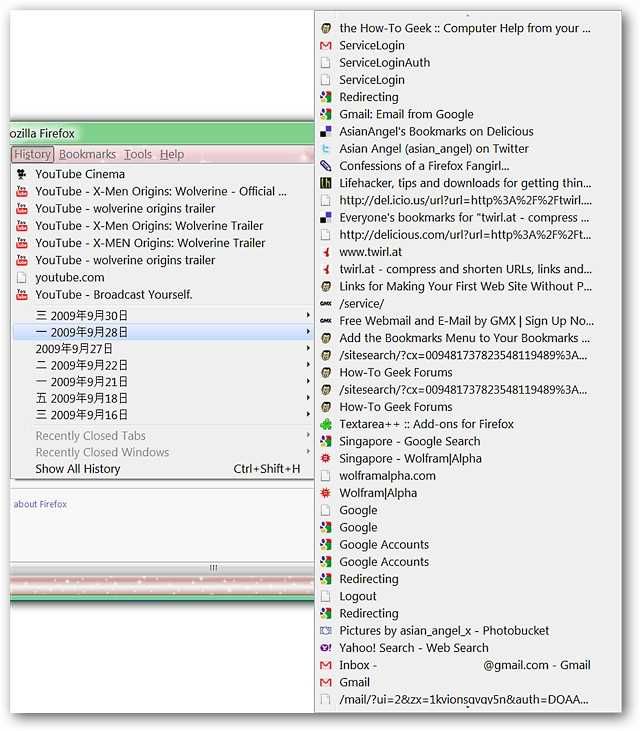Click scroll-up arrow atop history submenu

click(468, 15)
